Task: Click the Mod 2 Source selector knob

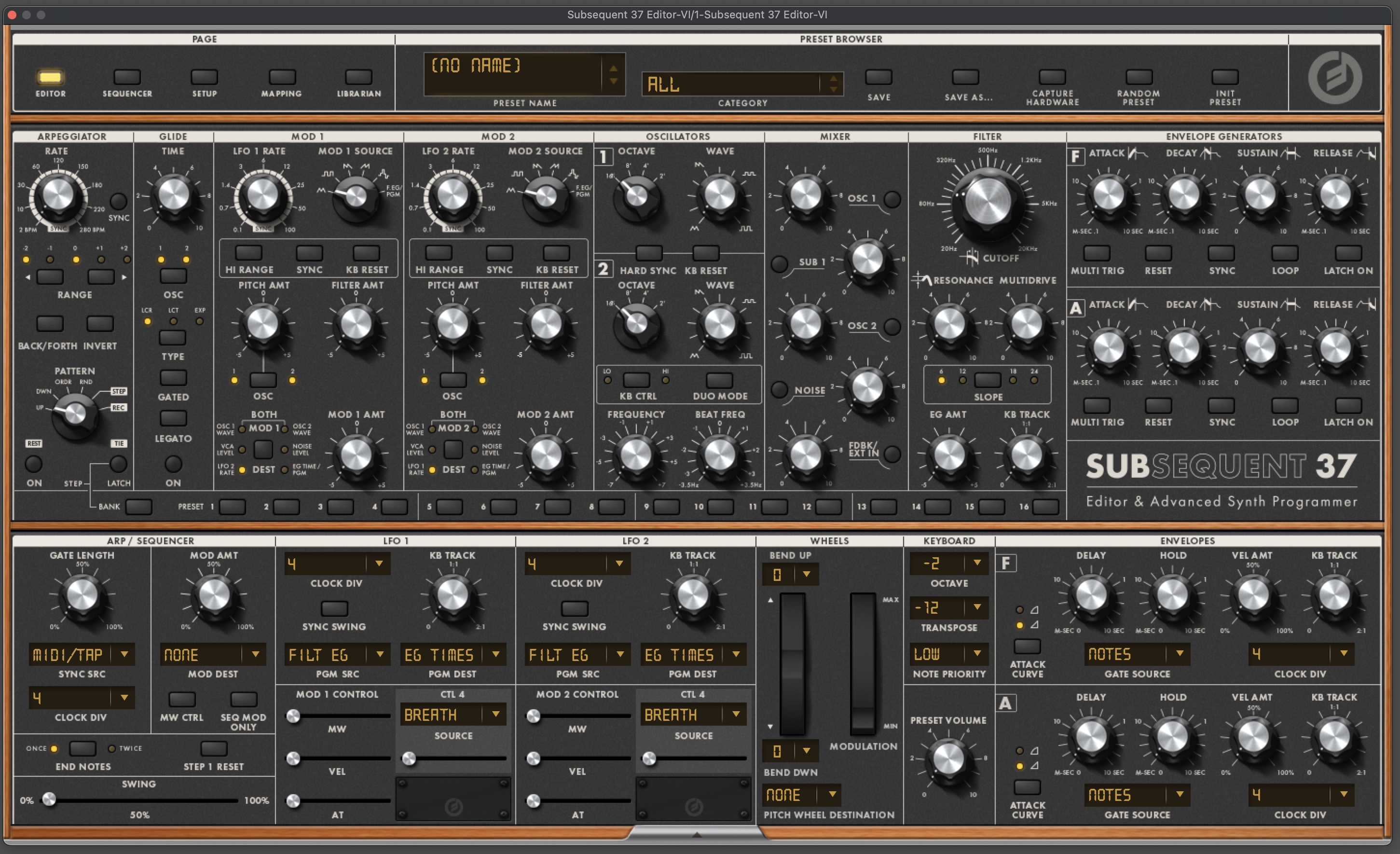Action: [x=546, y=197]
